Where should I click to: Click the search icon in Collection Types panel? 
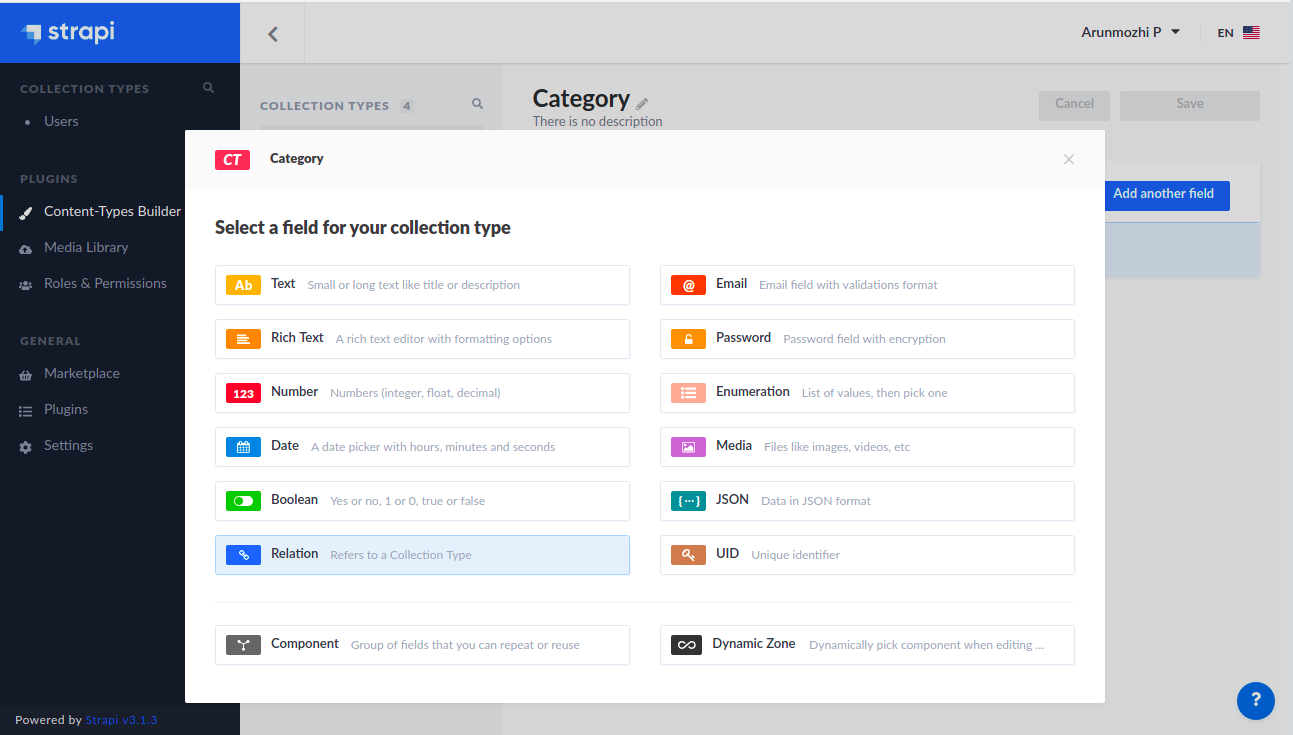(x=477, y=104)
